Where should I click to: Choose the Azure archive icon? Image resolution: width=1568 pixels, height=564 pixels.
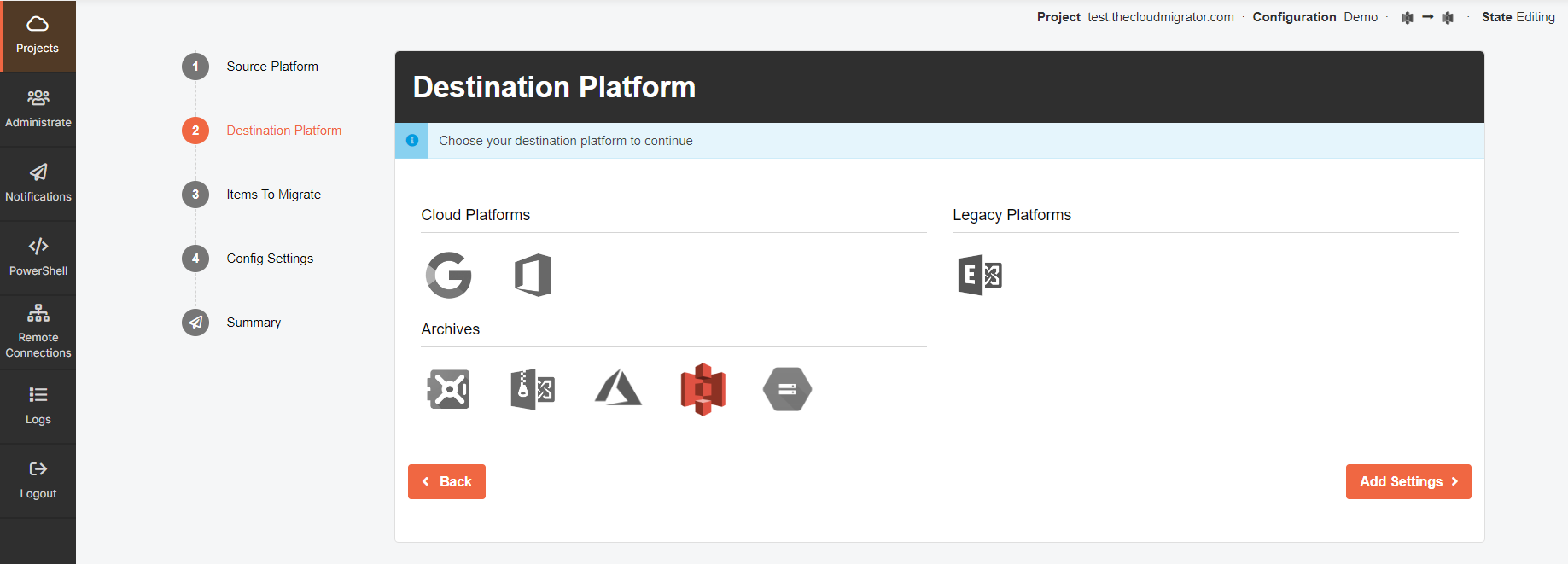pyautogui.click(x=618, y=388)
